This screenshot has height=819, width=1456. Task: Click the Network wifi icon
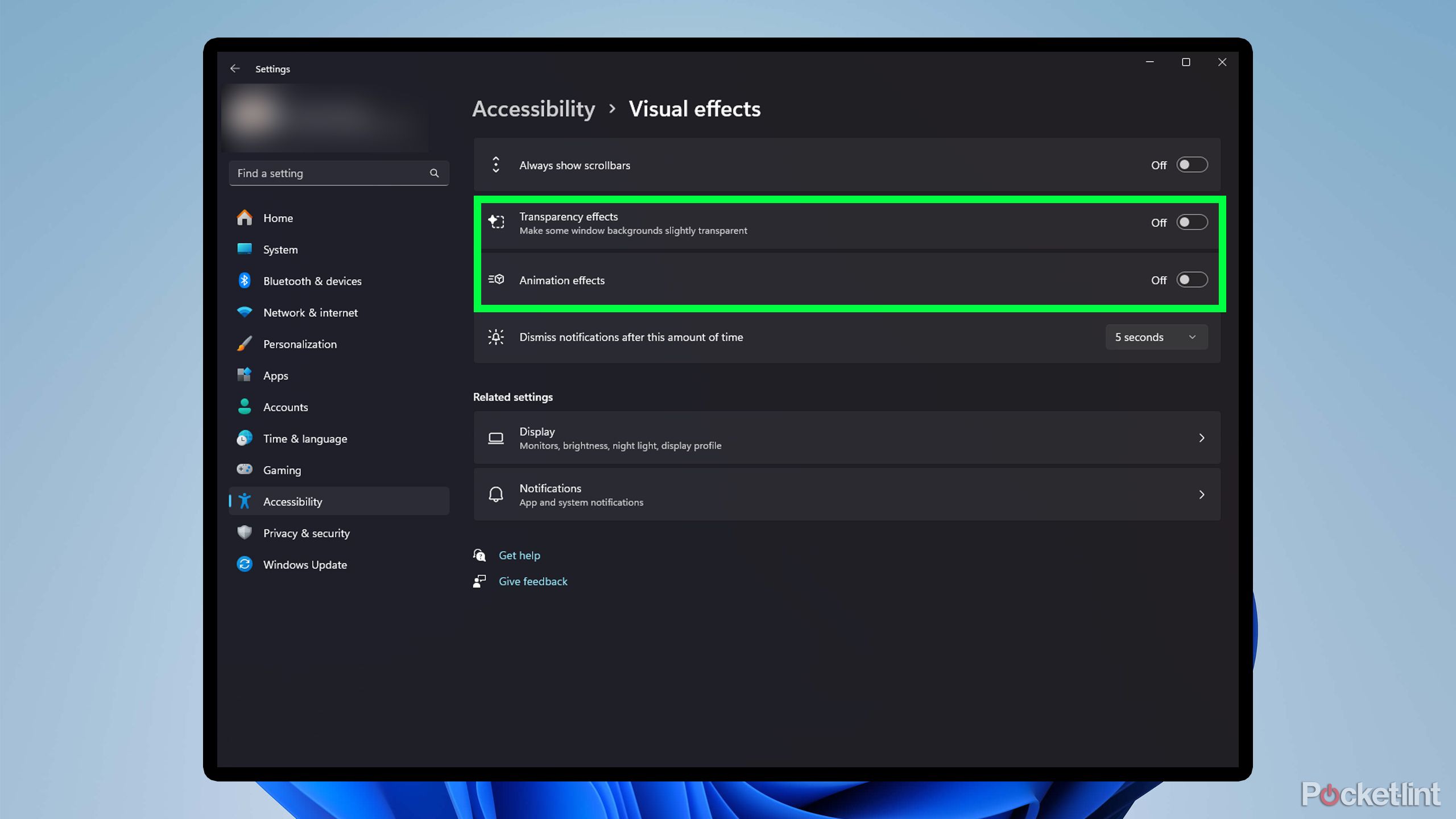click(x=245, y=312)
